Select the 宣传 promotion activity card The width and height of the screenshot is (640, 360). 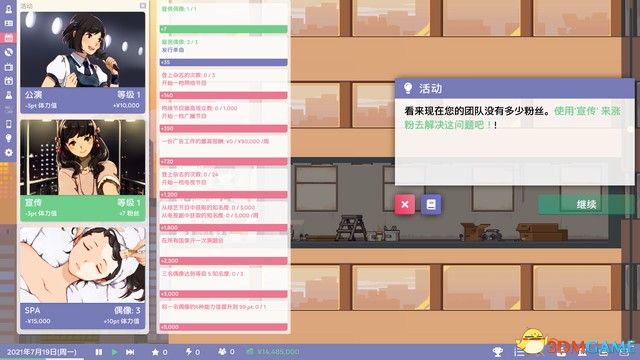(82, 171)
